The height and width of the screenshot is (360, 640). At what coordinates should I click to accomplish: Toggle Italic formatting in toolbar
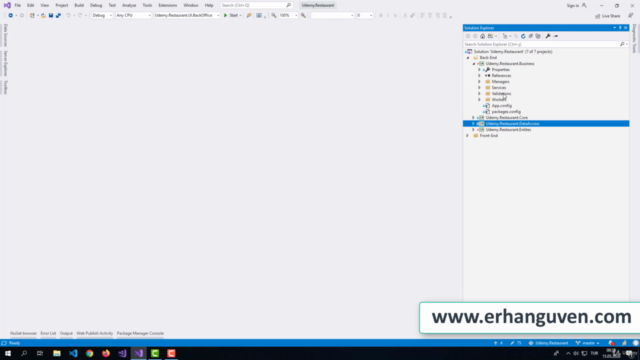point(388,16)
